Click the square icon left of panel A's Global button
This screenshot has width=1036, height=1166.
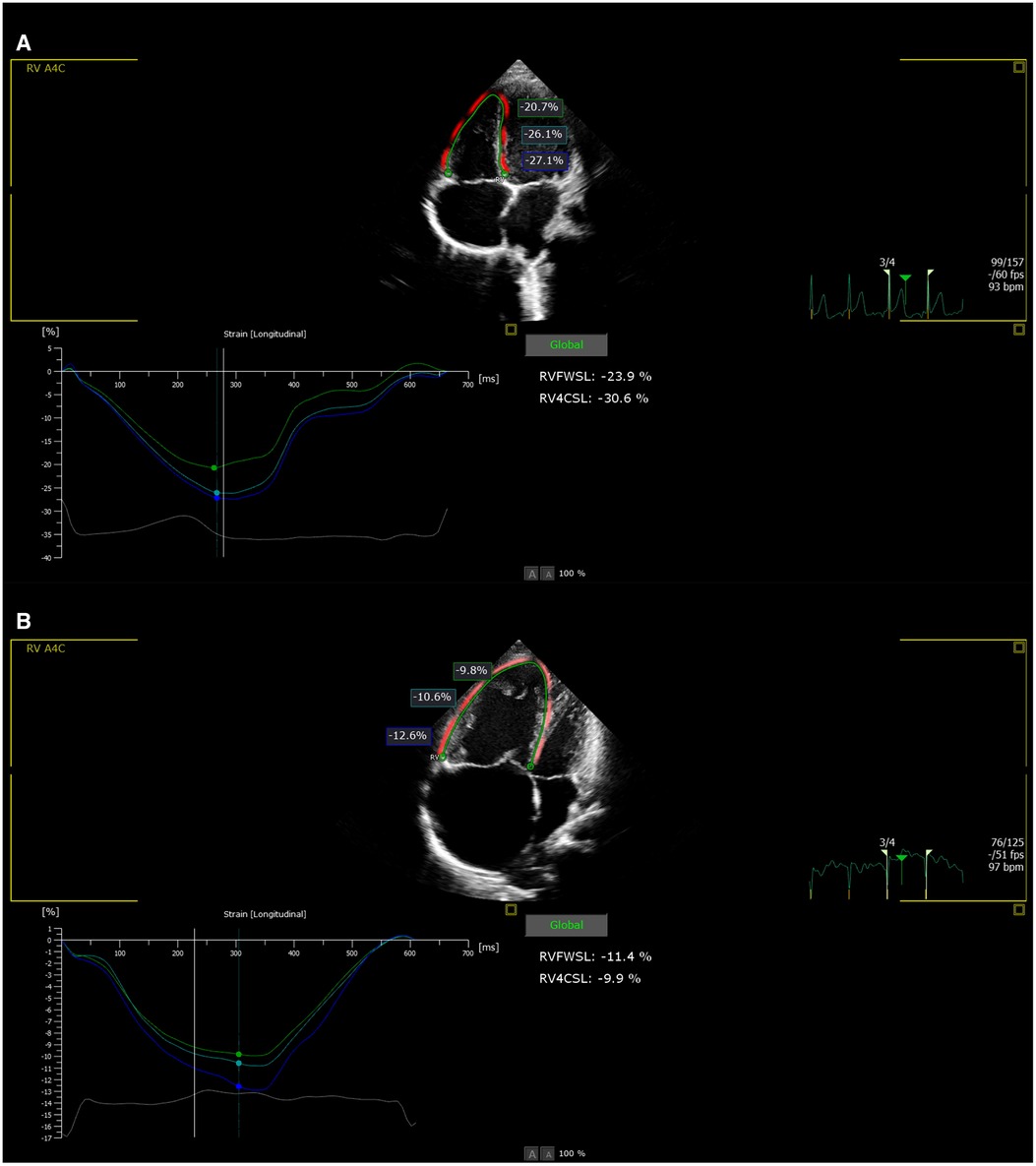point(511,330)
